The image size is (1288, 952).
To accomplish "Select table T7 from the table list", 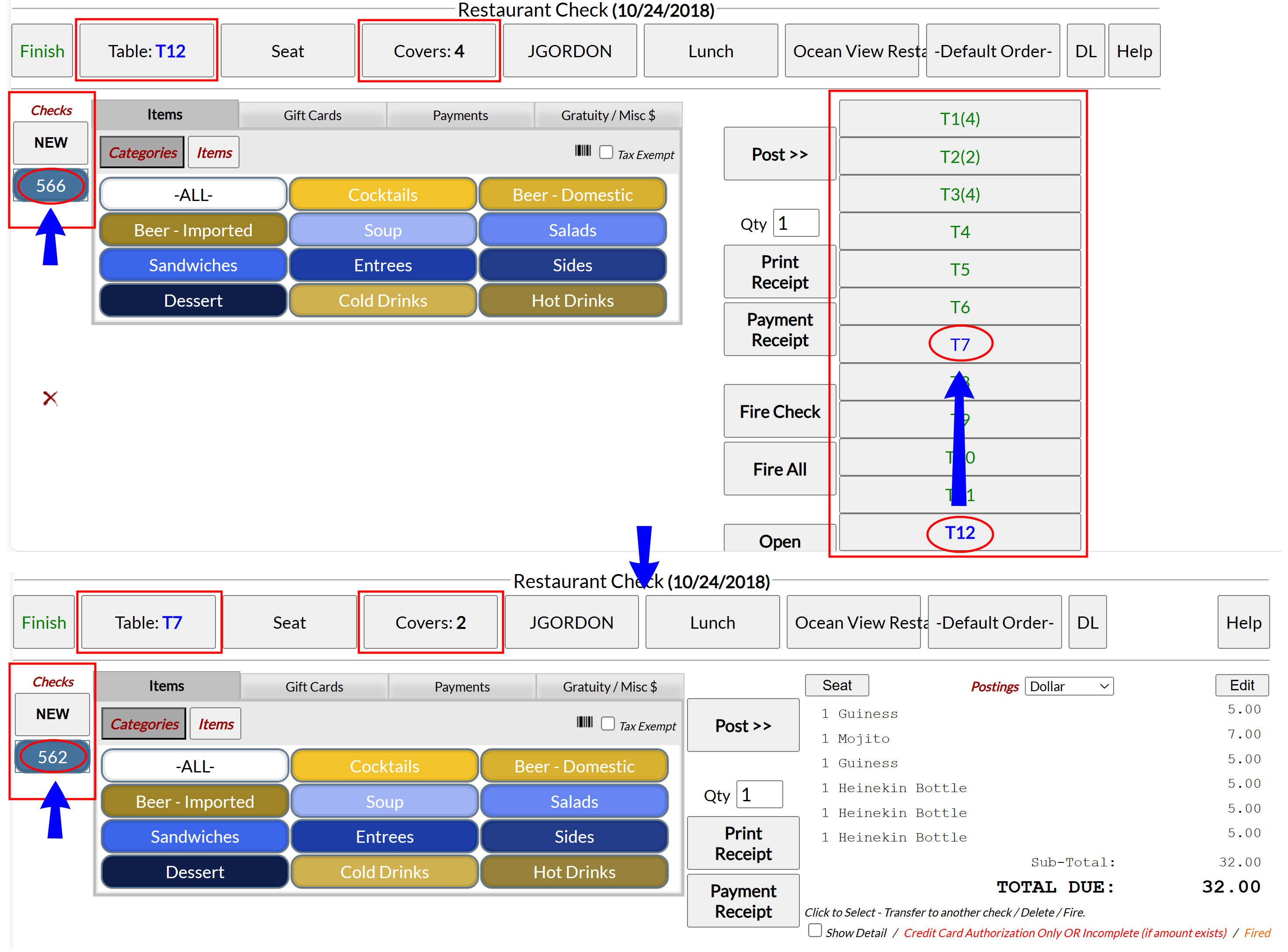I will (x=959, y=345).
